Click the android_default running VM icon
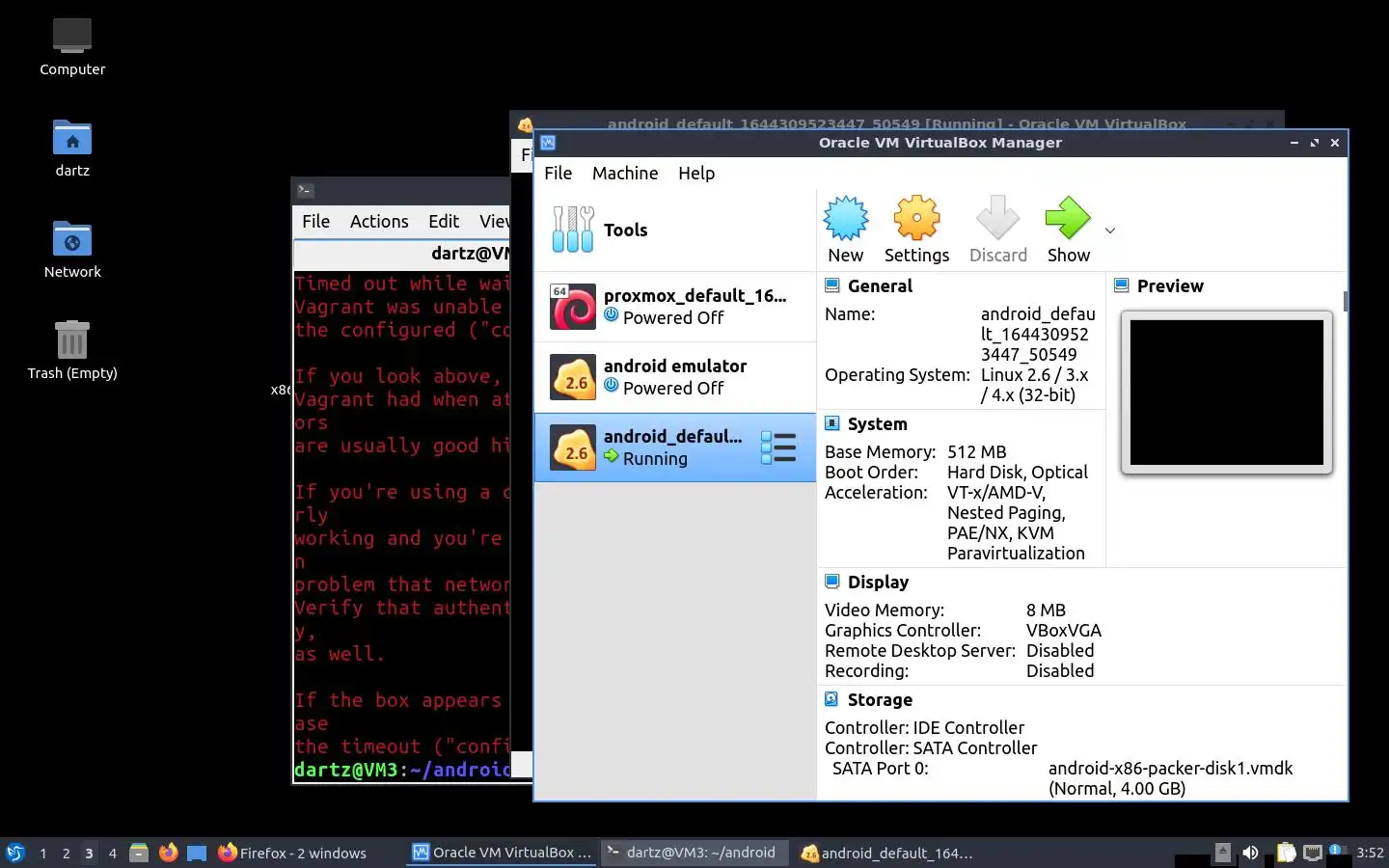The width and height of the screenshot is (1389, 868). tap(573, 448)
